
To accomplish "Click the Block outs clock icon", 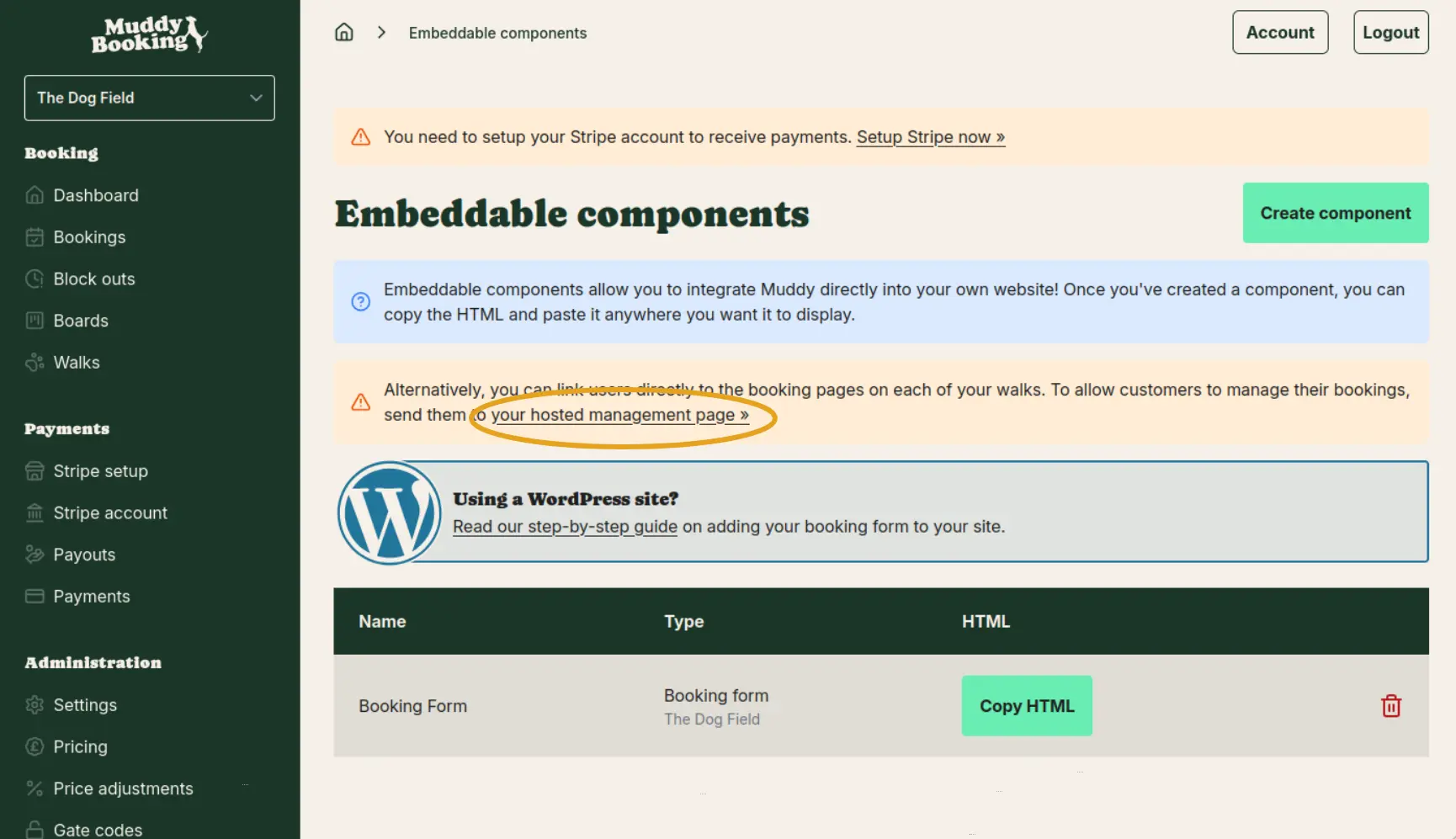I will 35,279.
